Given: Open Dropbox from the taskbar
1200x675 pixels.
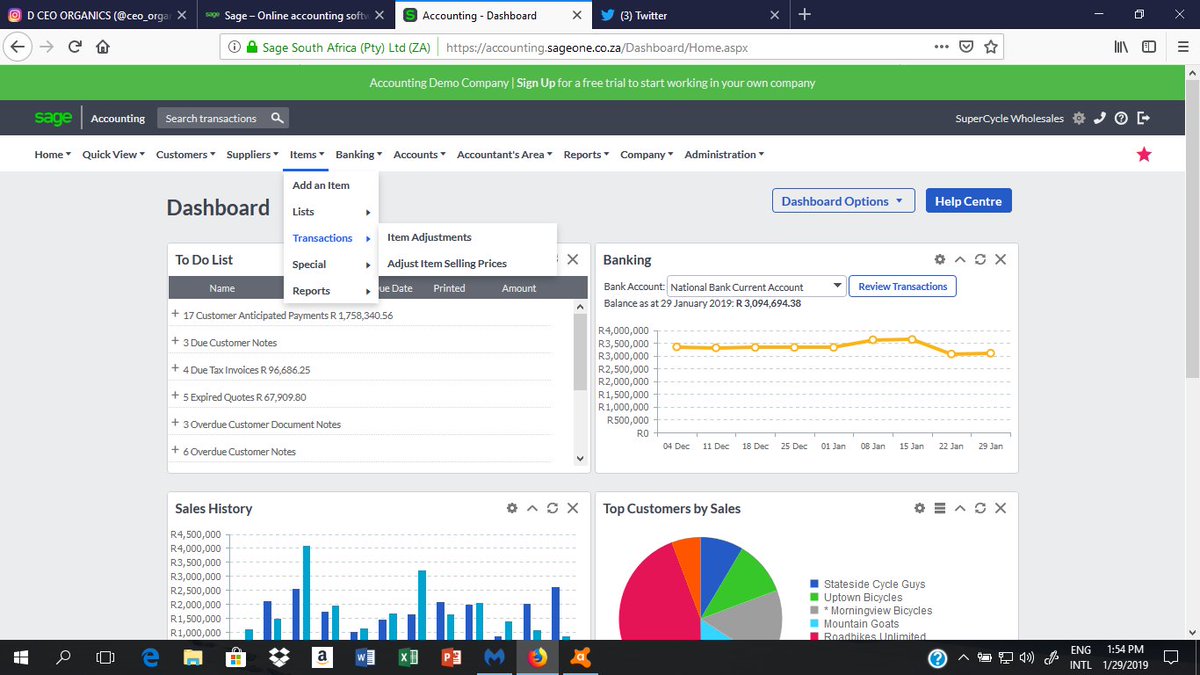Looking at the screenshot, I should pos(280,657).
